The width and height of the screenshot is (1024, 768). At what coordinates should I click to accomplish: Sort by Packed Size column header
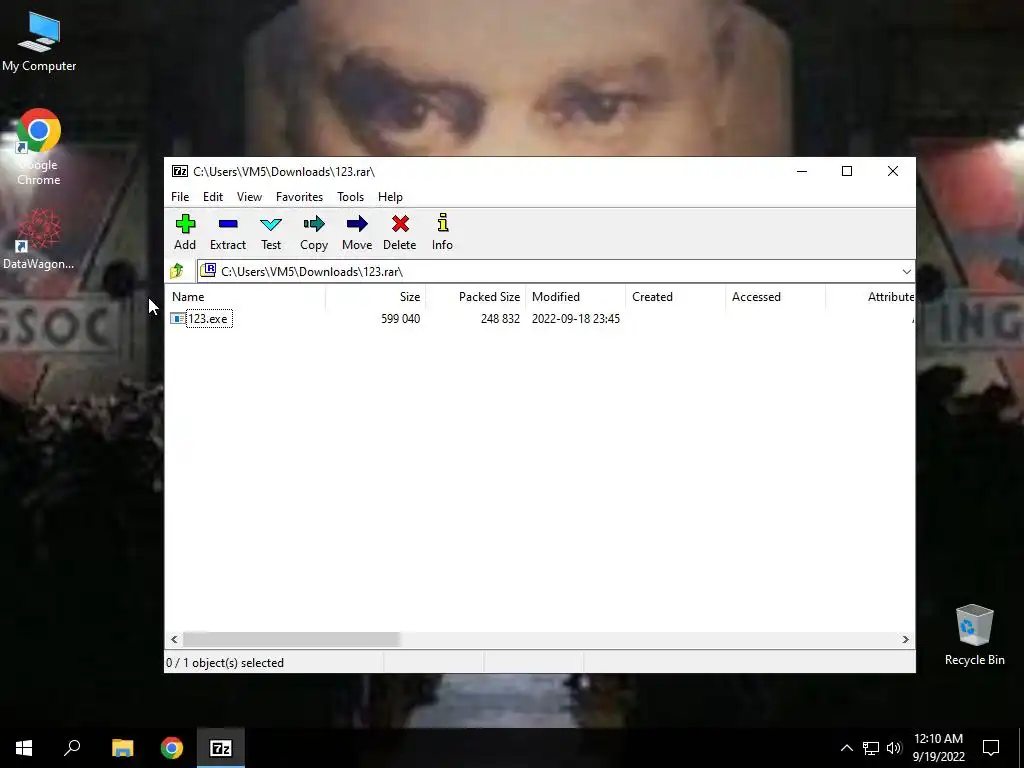coord(475,296)
